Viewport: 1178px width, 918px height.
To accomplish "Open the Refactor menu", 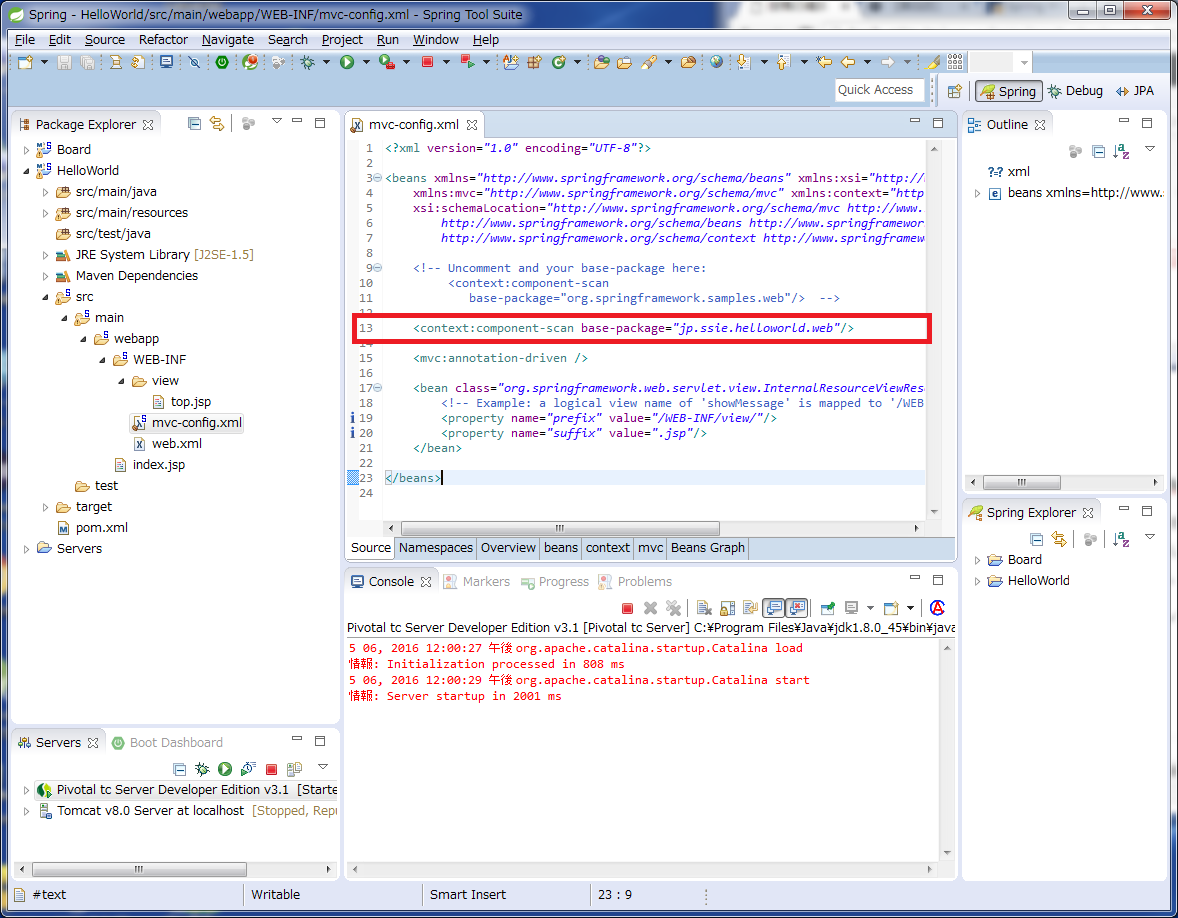I will 163,40.
